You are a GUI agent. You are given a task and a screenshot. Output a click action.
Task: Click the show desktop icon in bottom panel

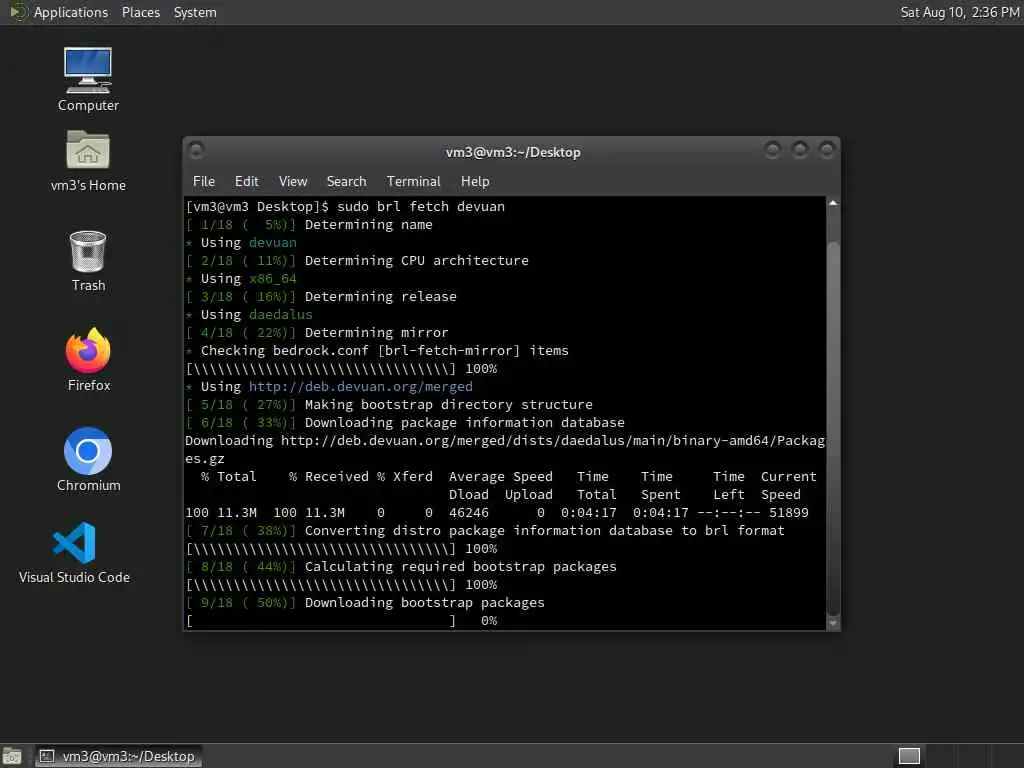12,756
